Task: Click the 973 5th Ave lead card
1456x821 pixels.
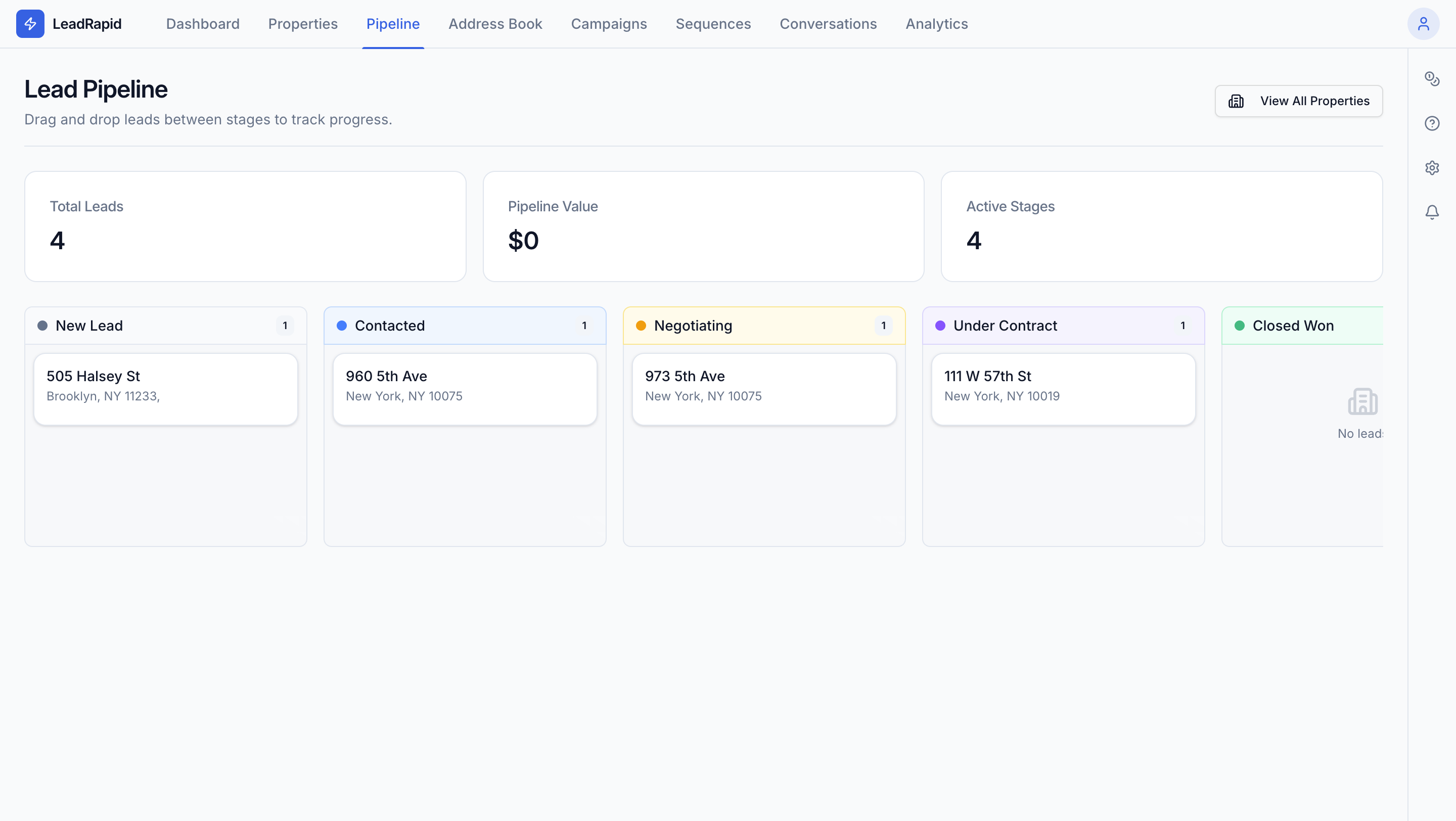Action: coord(763,389)
